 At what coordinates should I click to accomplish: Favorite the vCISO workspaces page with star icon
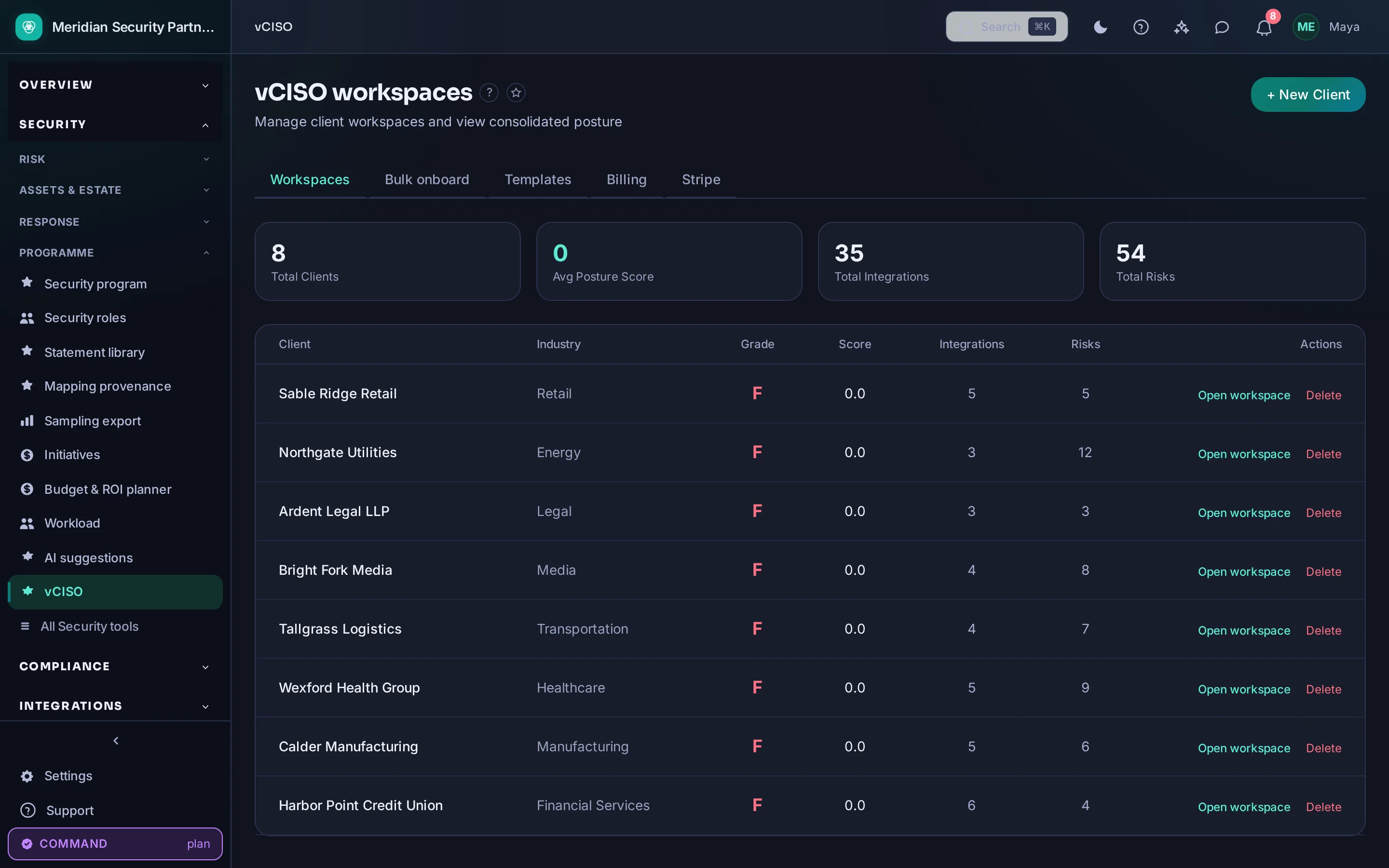516,93
